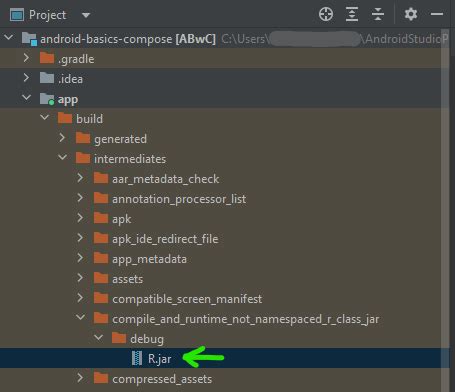The width and height of the screenshot is (455, 392).
Task: Click the compressed_assets folder icon
Action: coord(101,378)
